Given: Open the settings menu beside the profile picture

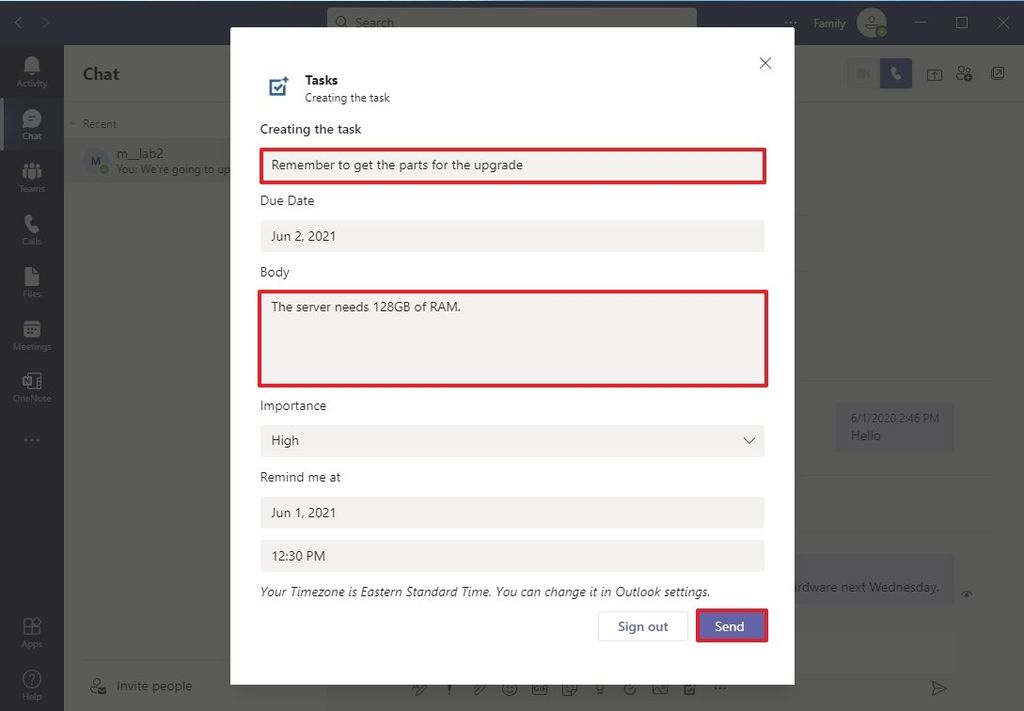Looking at the screenshot, I should (x=789, y=22).
